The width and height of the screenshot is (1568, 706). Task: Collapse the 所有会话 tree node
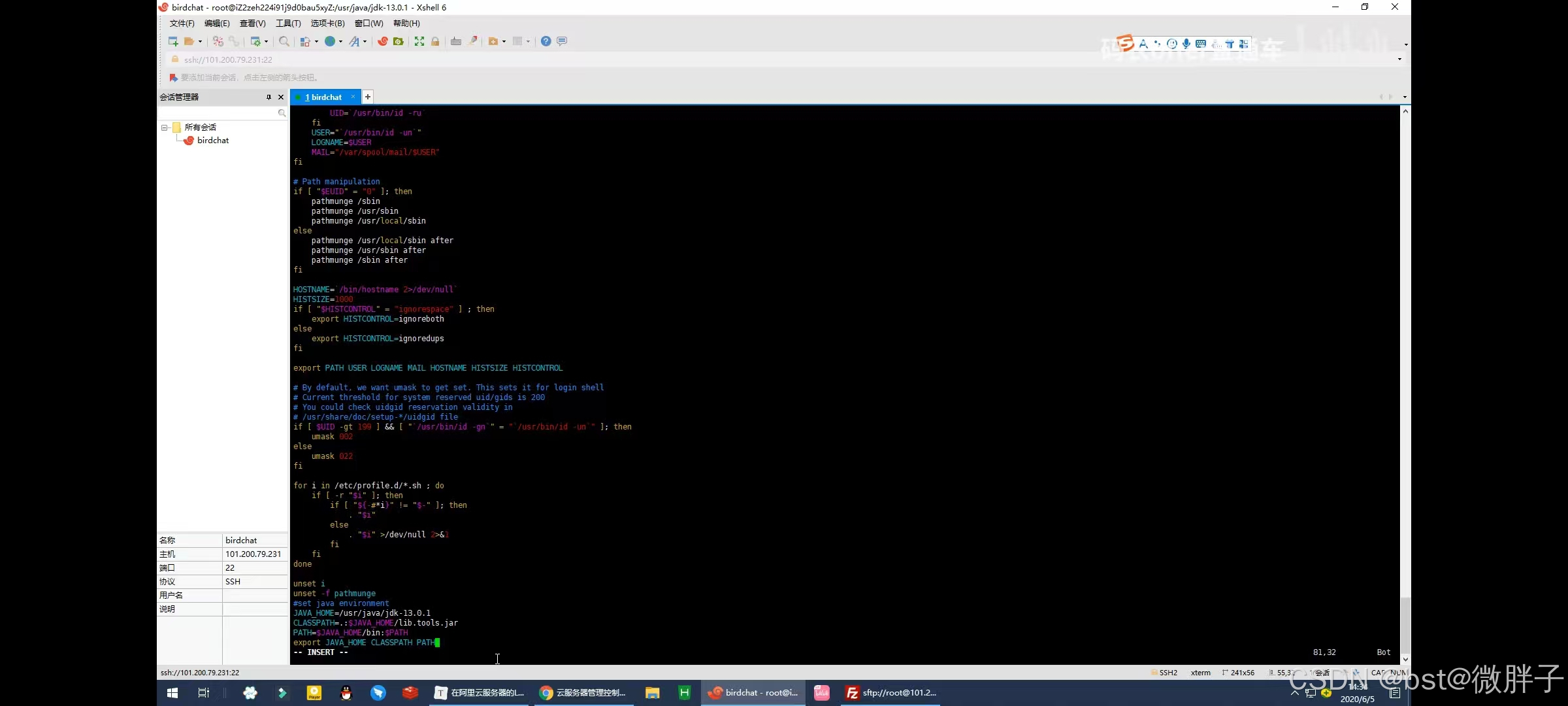[x=165, y=127]
